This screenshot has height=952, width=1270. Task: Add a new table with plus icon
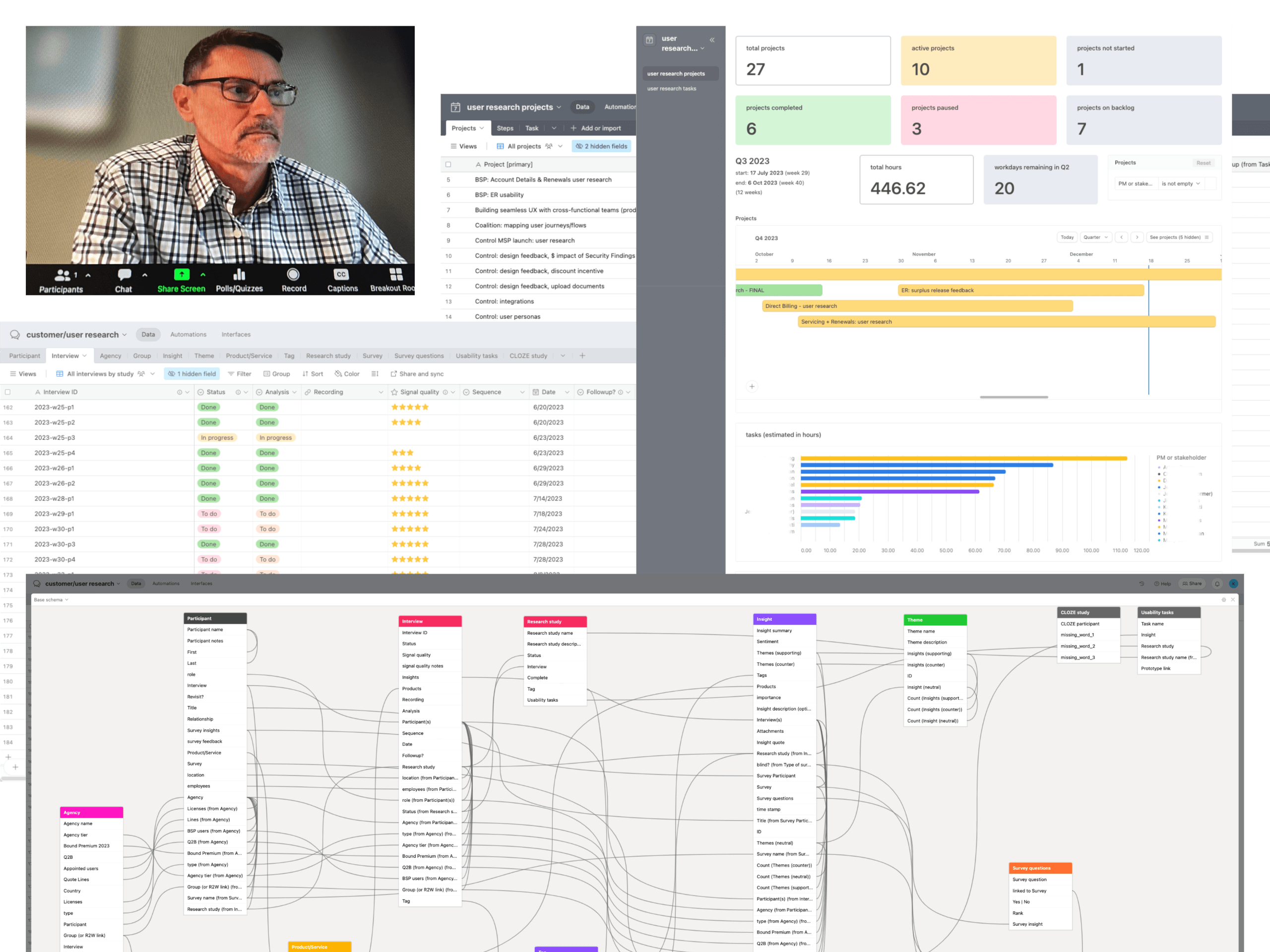coord(582,356)
